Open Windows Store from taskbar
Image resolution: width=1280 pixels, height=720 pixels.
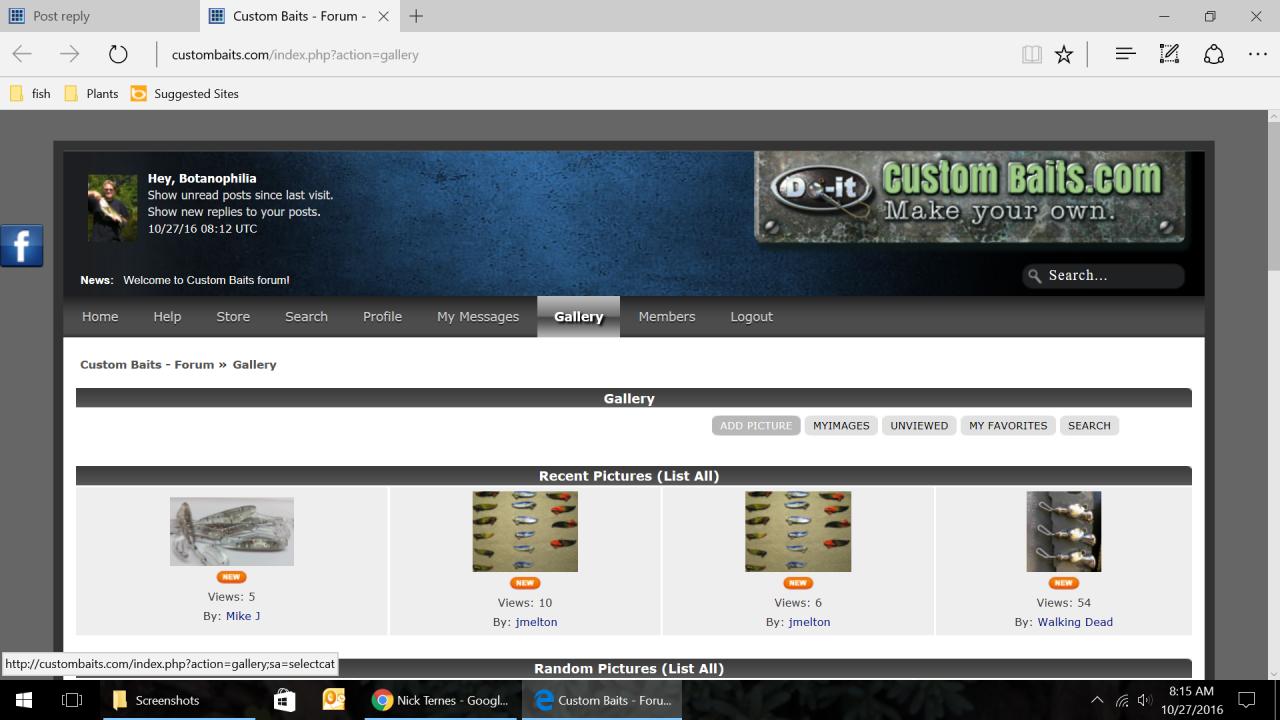[284, 700]
